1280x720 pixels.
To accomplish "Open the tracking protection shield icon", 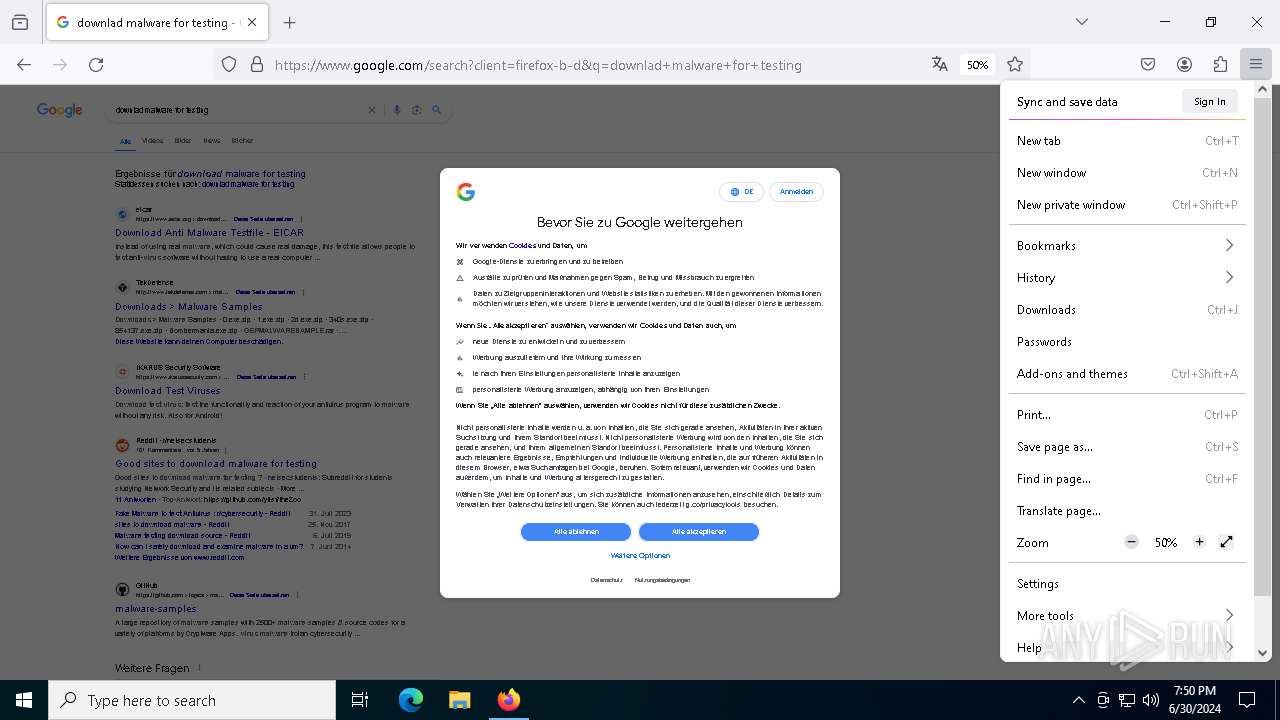I will coord(229,65).
